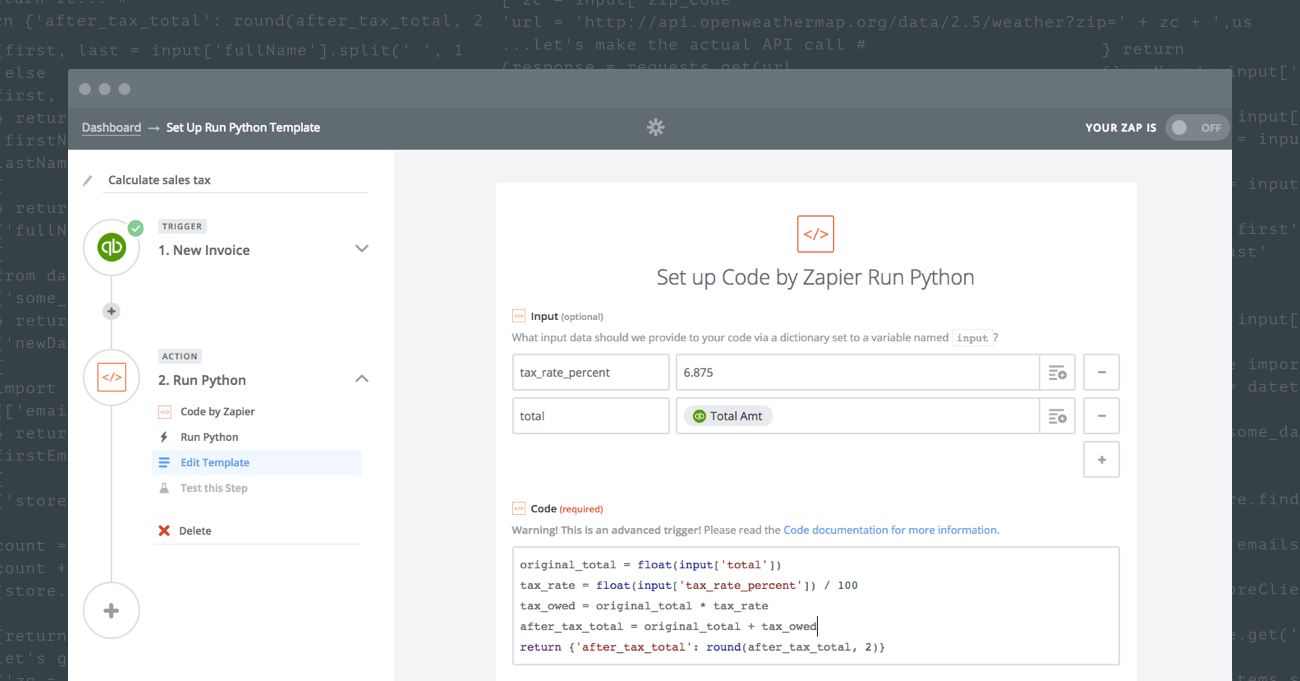Image resolution: width=1300 pixels, height=681 pixels.
Task: Collapse the Run Python action step
Action: tap(362, 379)
